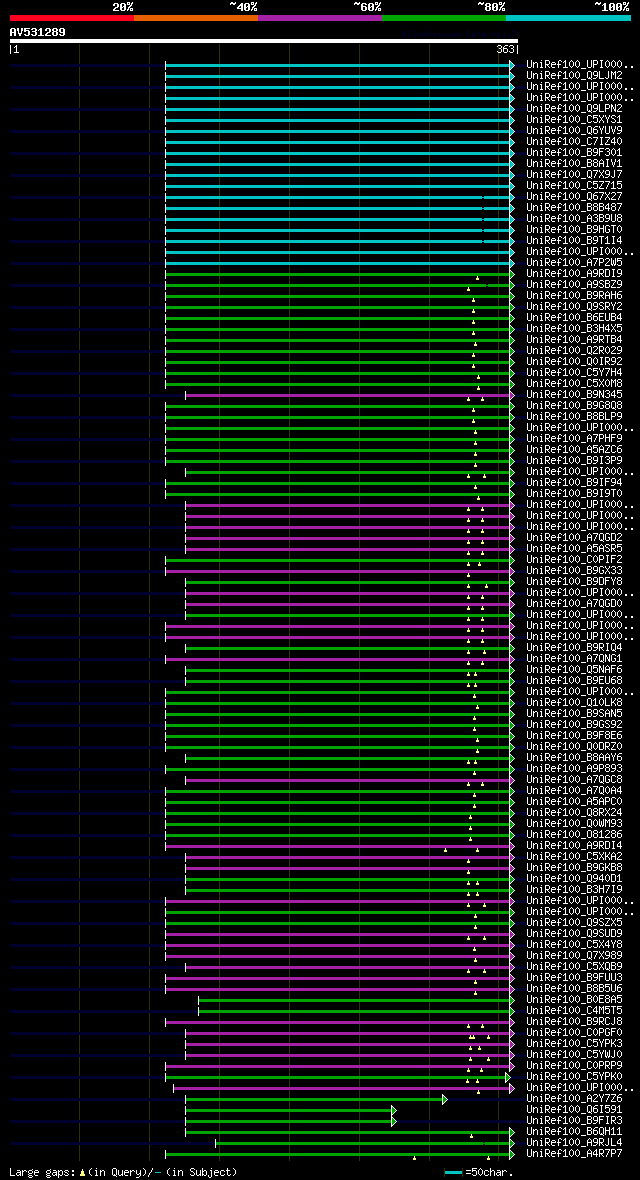Select the UniRef100_C5Y7H4 label
640x1180 pixels.
click(574, 373)
